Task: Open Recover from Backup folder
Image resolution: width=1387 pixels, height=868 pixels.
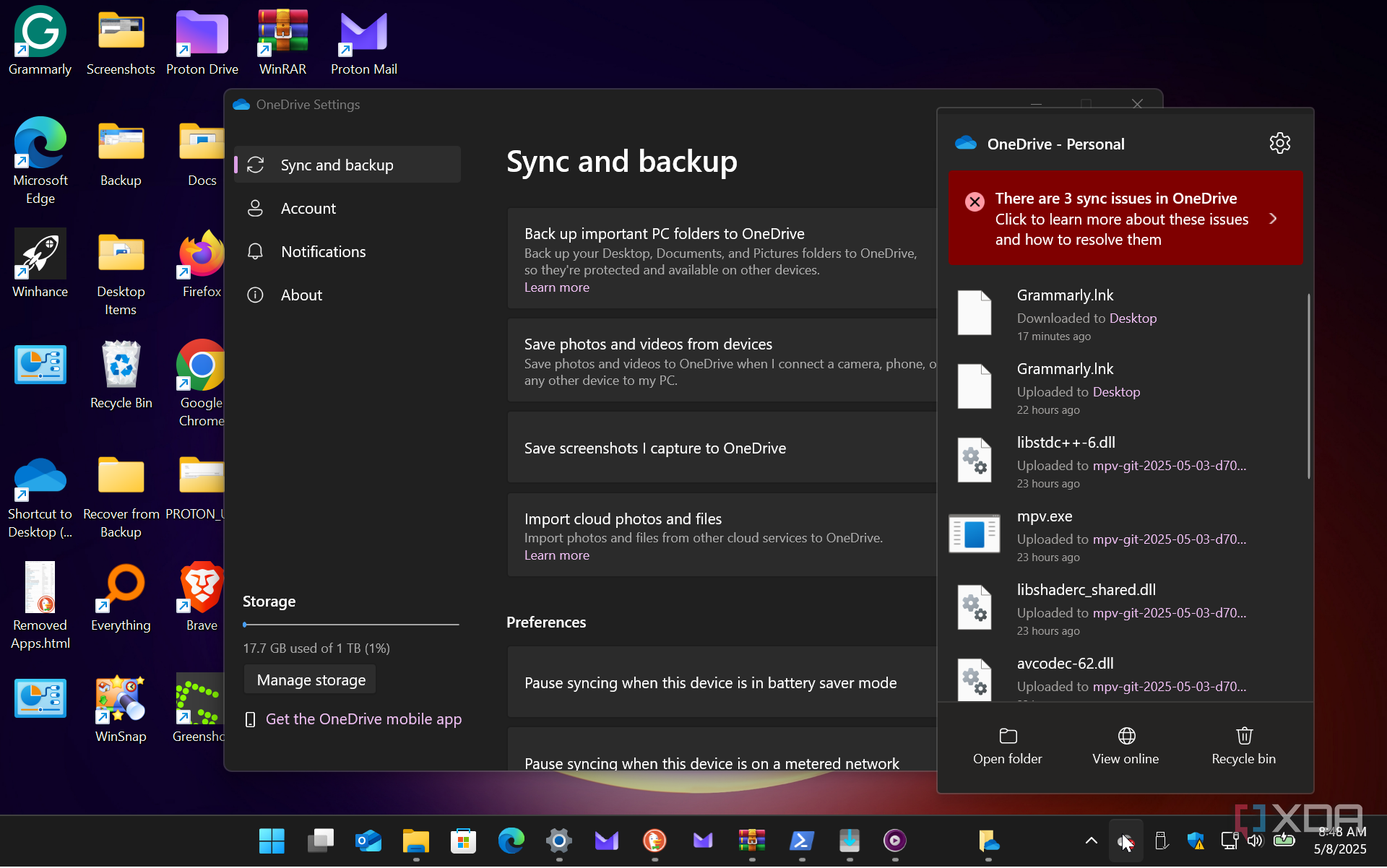Action: click(x=121, y=497)
